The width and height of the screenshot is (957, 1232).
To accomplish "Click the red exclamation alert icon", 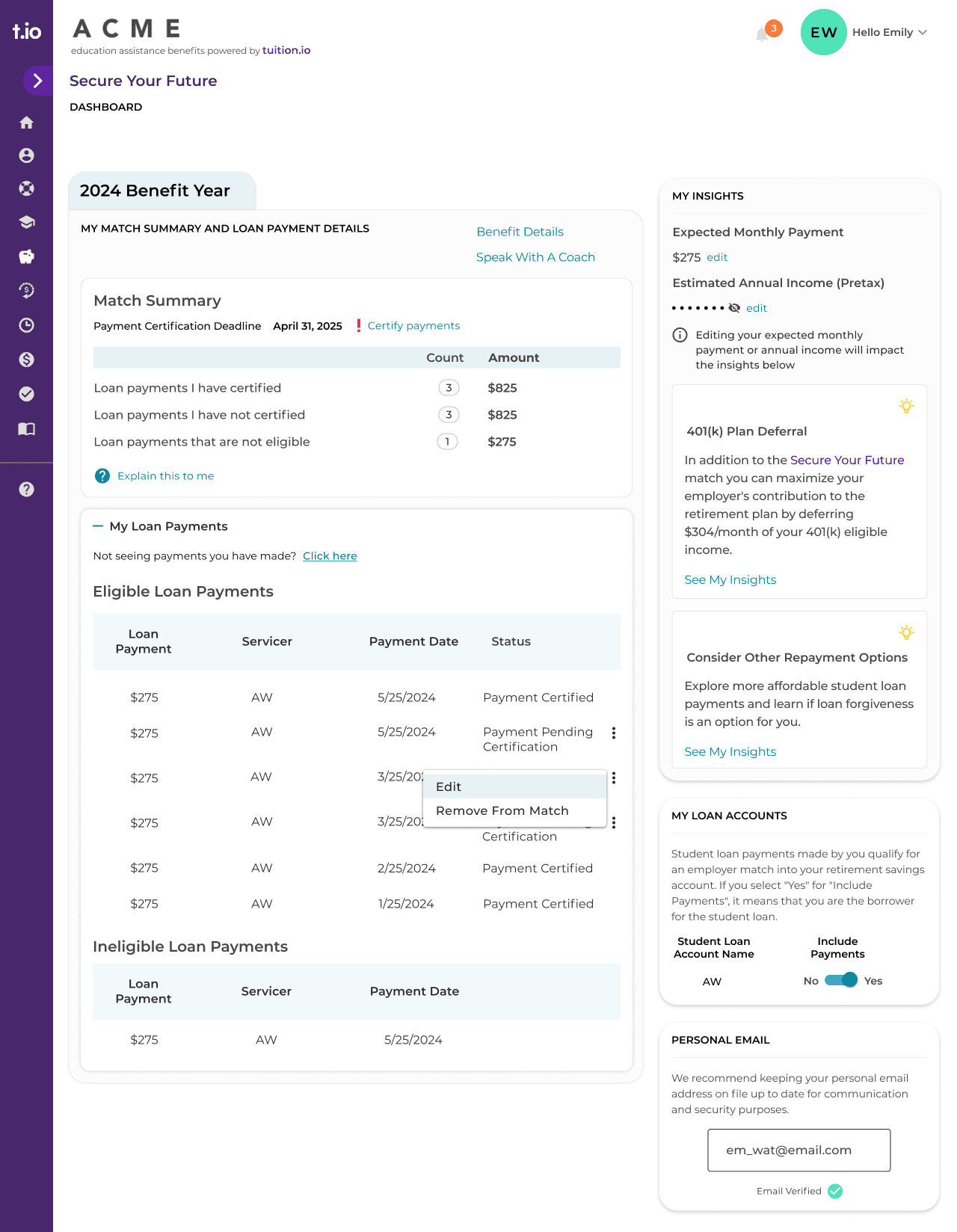I will (358, 325).
